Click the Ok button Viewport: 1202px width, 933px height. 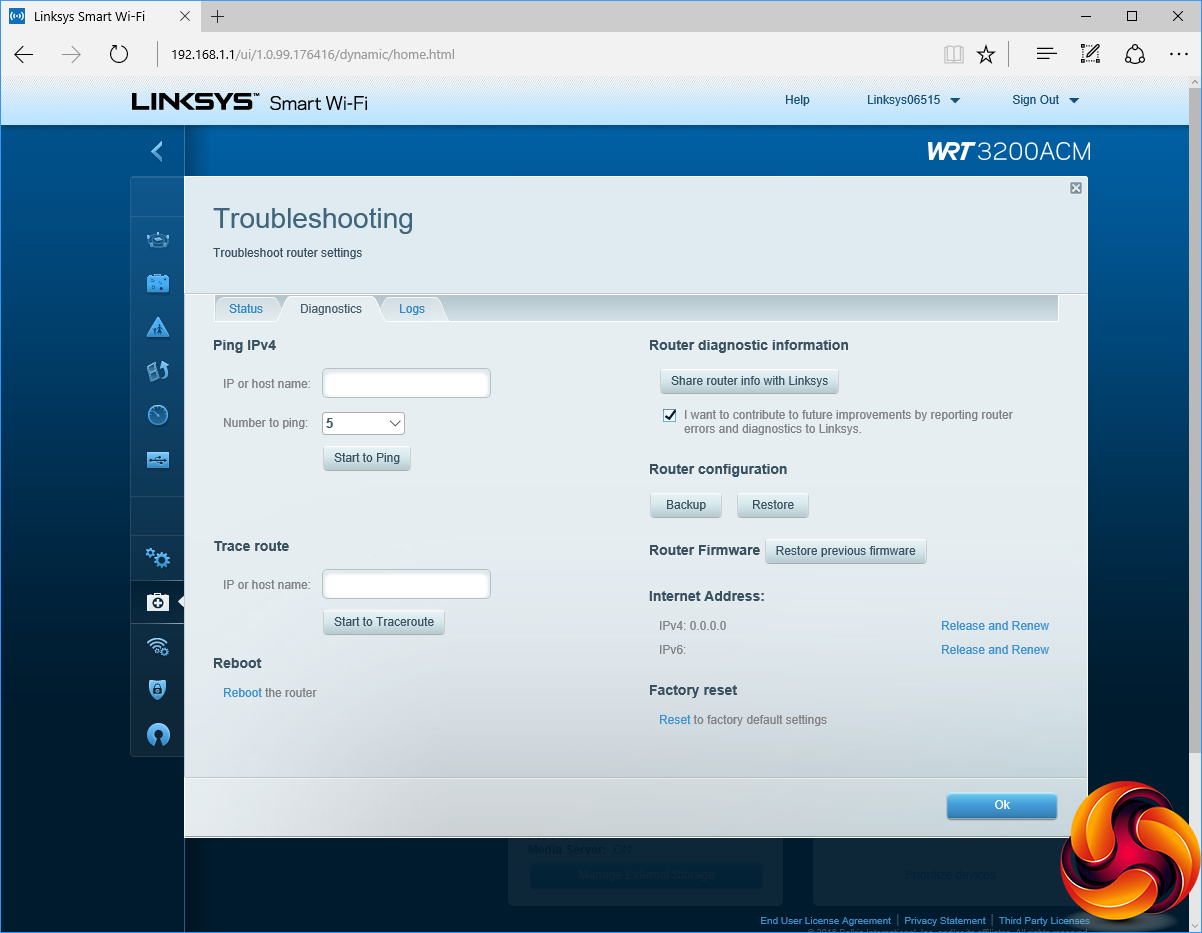coord(1002,805)
